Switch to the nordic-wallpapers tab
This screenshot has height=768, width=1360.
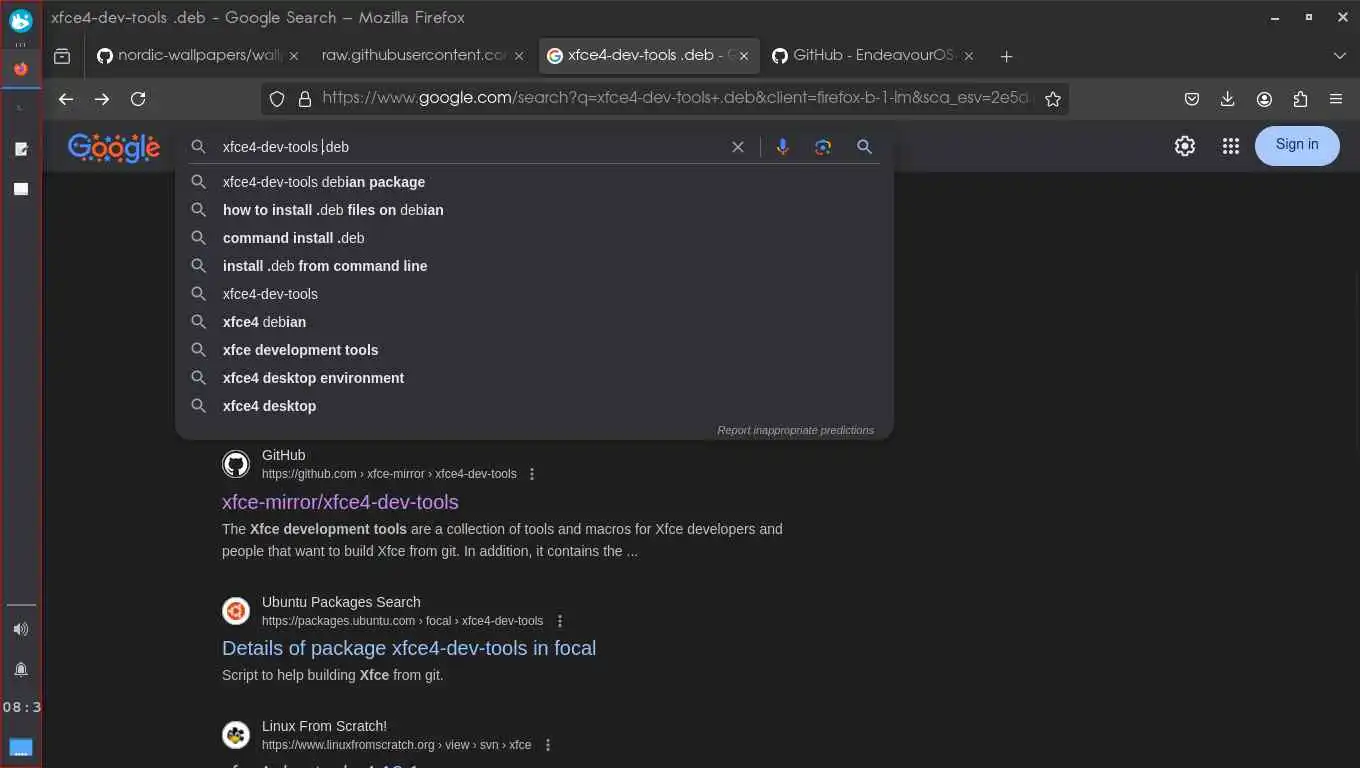click(x=190, y=56)
